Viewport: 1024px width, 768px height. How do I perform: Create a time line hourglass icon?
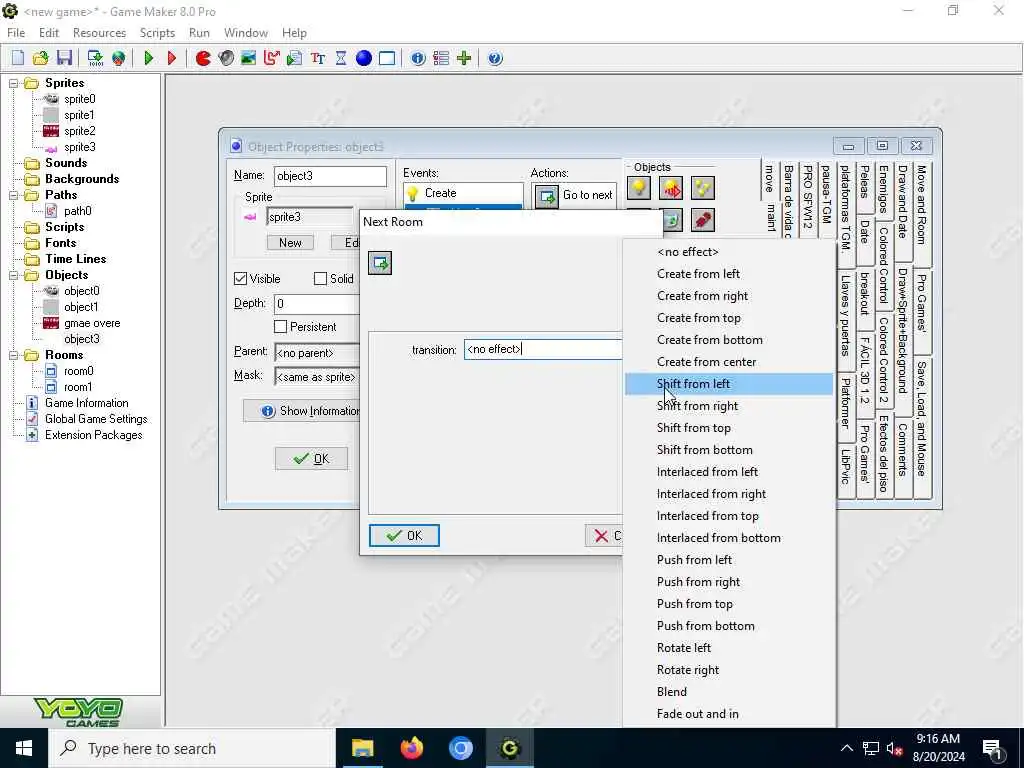[x=341, y=58]
